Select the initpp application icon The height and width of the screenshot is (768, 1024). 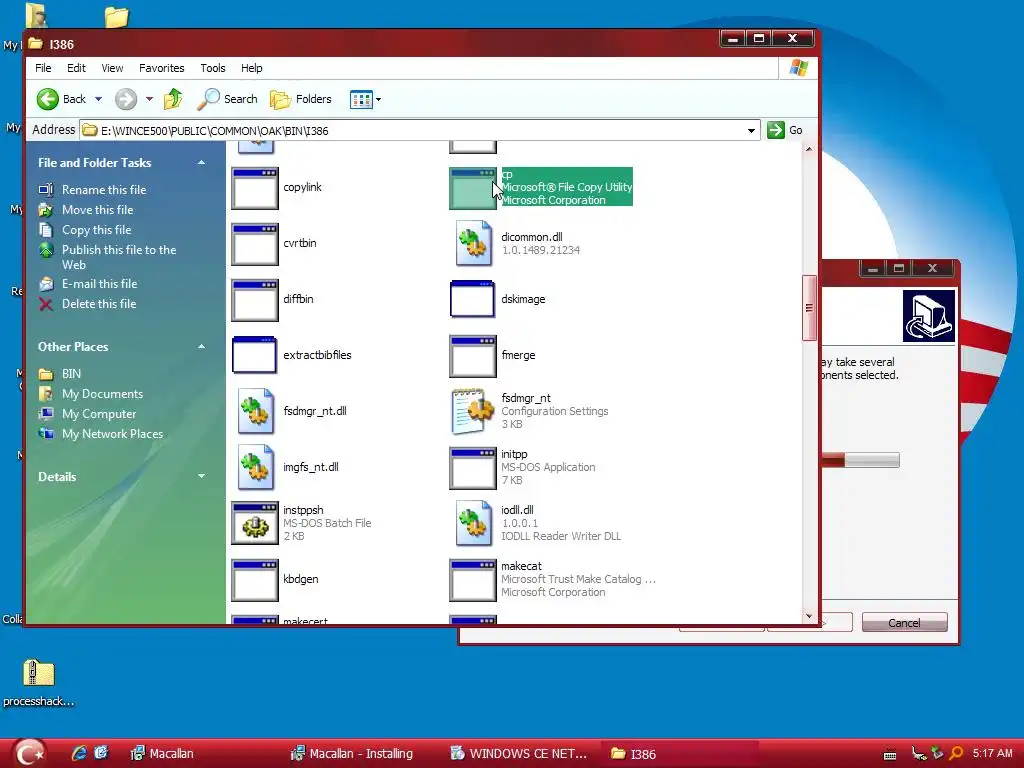(x=473, y=468)
